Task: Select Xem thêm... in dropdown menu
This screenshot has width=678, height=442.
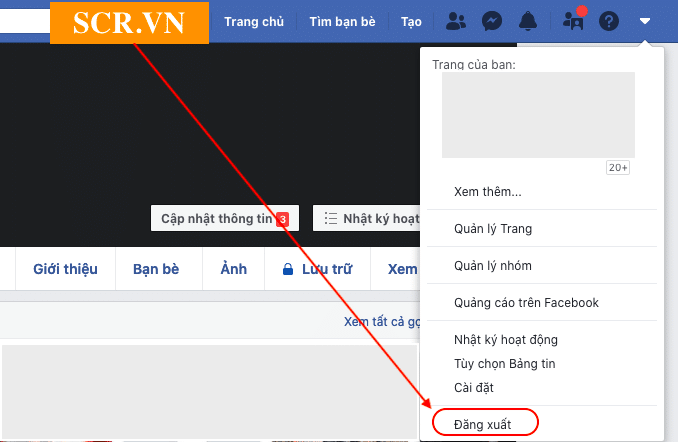Action: point(488,192)
